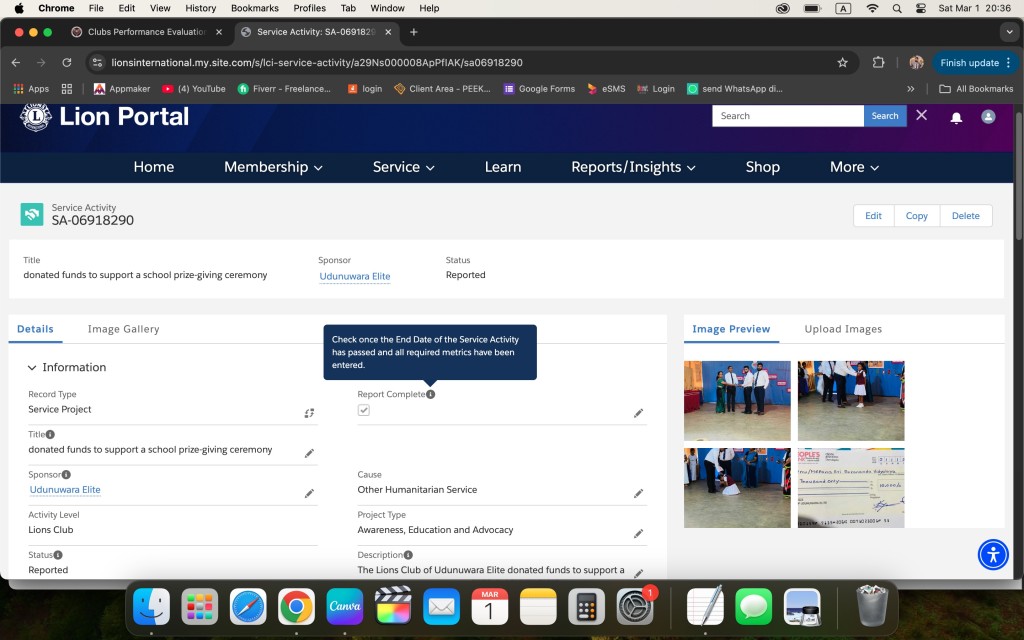Bookmark this page with the star icon
Image resolution: width=1024 pixels, height=640 pixels.
pyautogui.click(x=842, y=63)
